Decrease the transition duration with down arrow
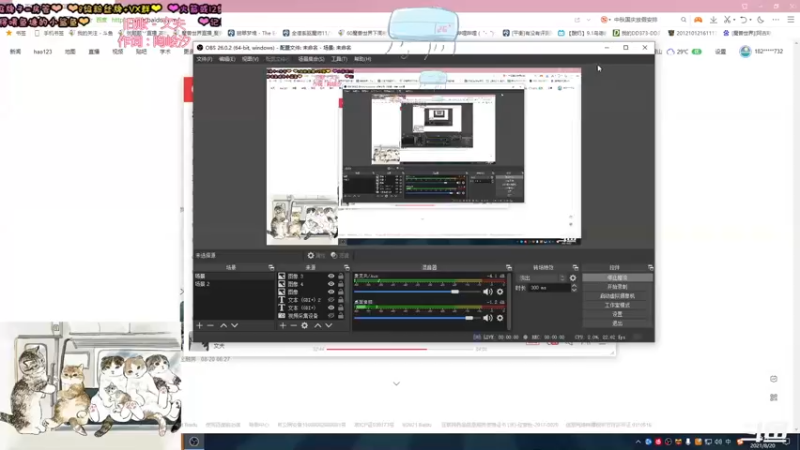The height and width of the screenshot is (450, 800). tap(574, 290)
